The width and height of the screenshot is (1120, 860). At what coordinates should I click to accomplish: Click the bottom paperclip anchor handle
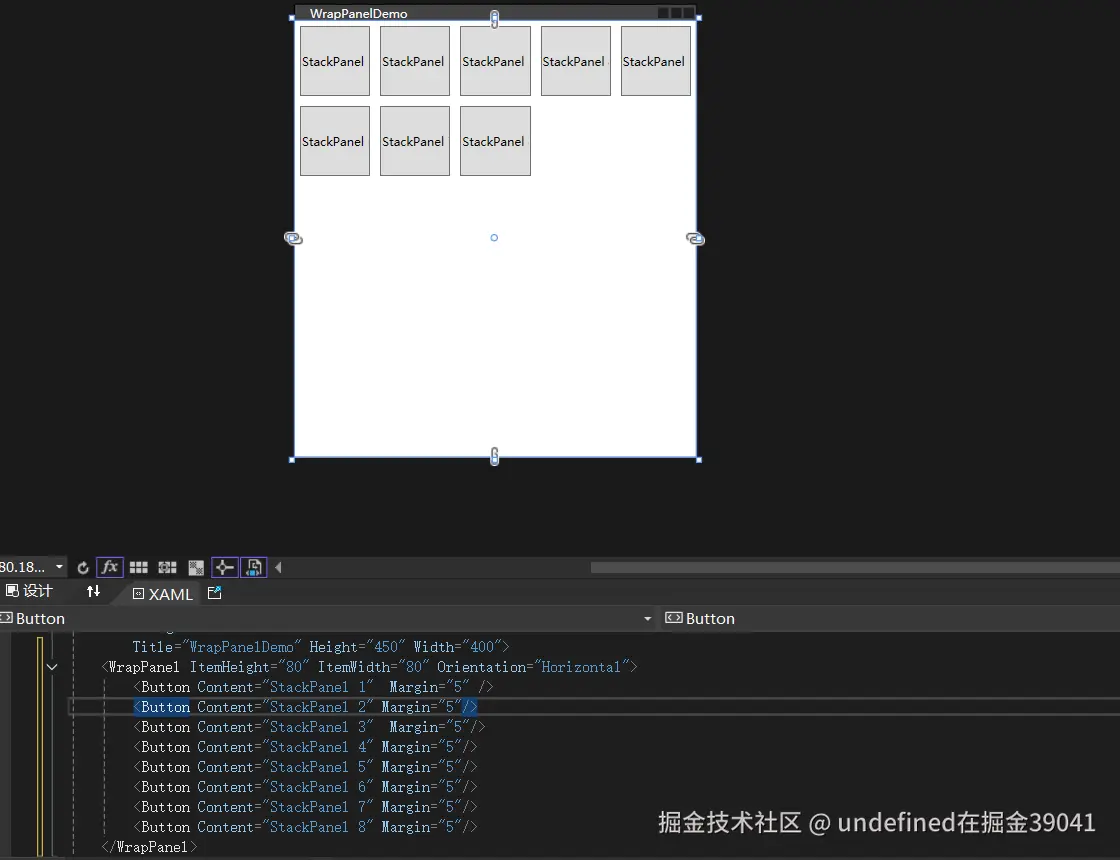coord(494,456)
